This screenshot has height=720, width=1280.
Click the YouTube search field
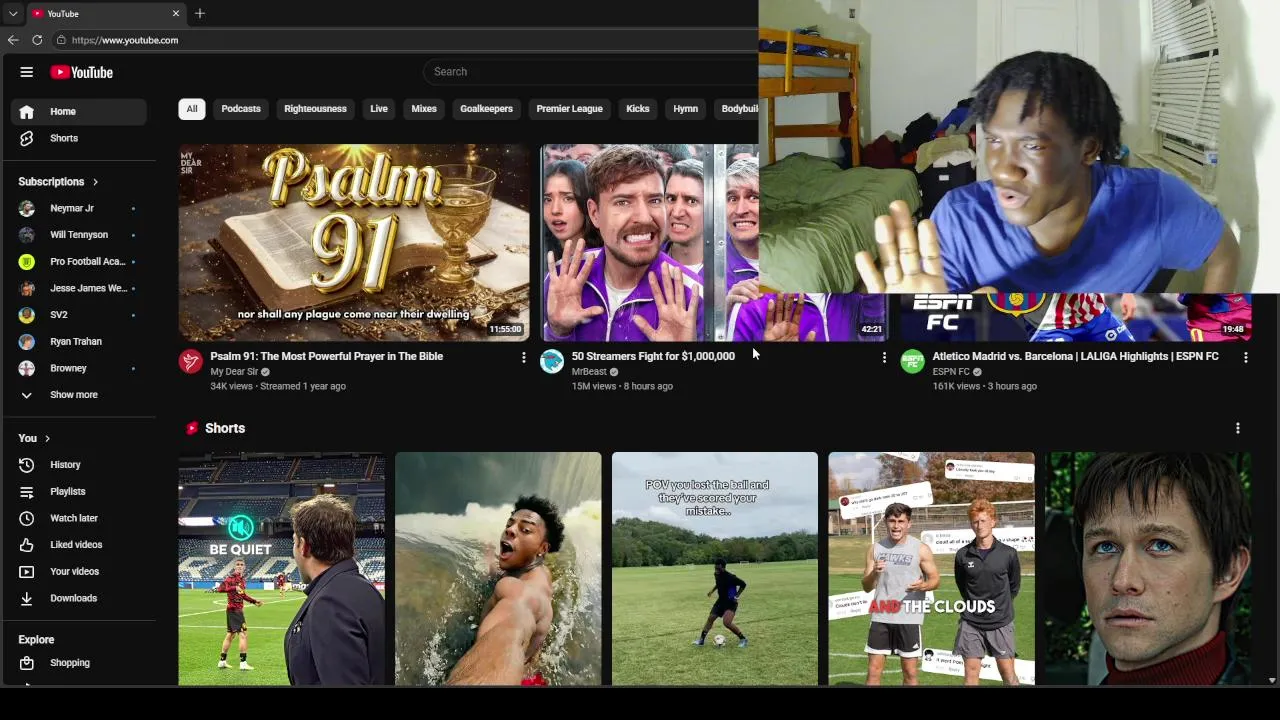(590, 72)
